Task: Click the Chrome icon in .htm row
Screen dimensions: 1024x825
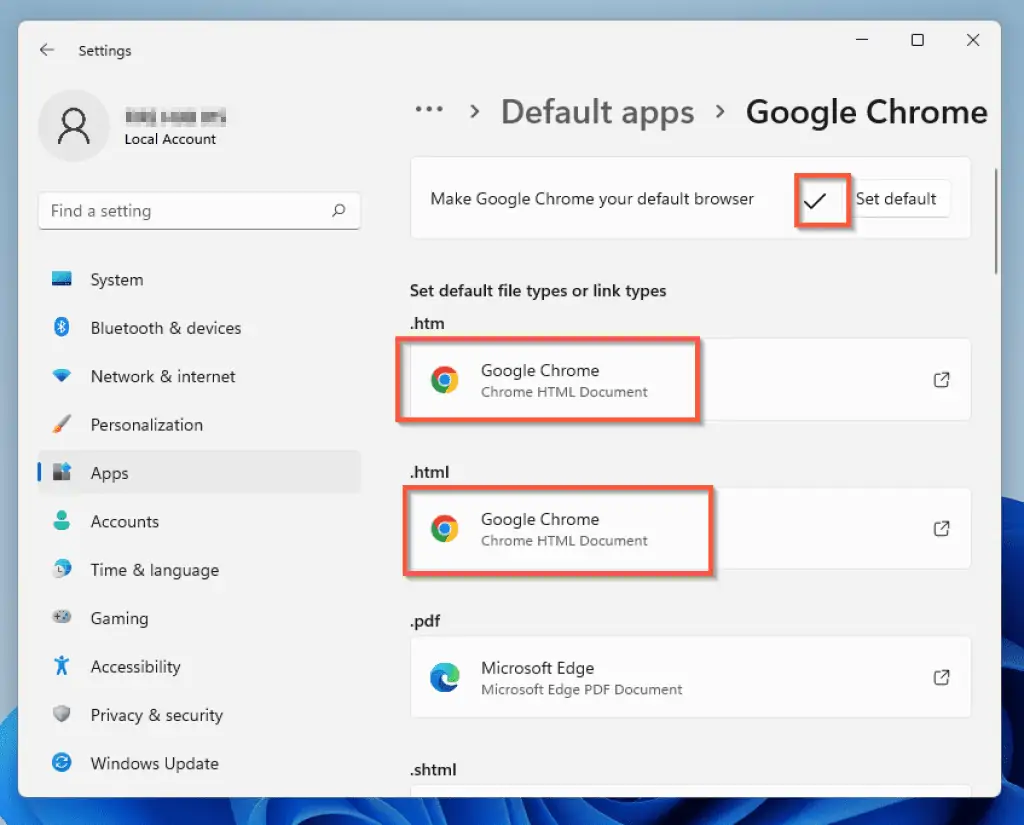Action: 445,380
